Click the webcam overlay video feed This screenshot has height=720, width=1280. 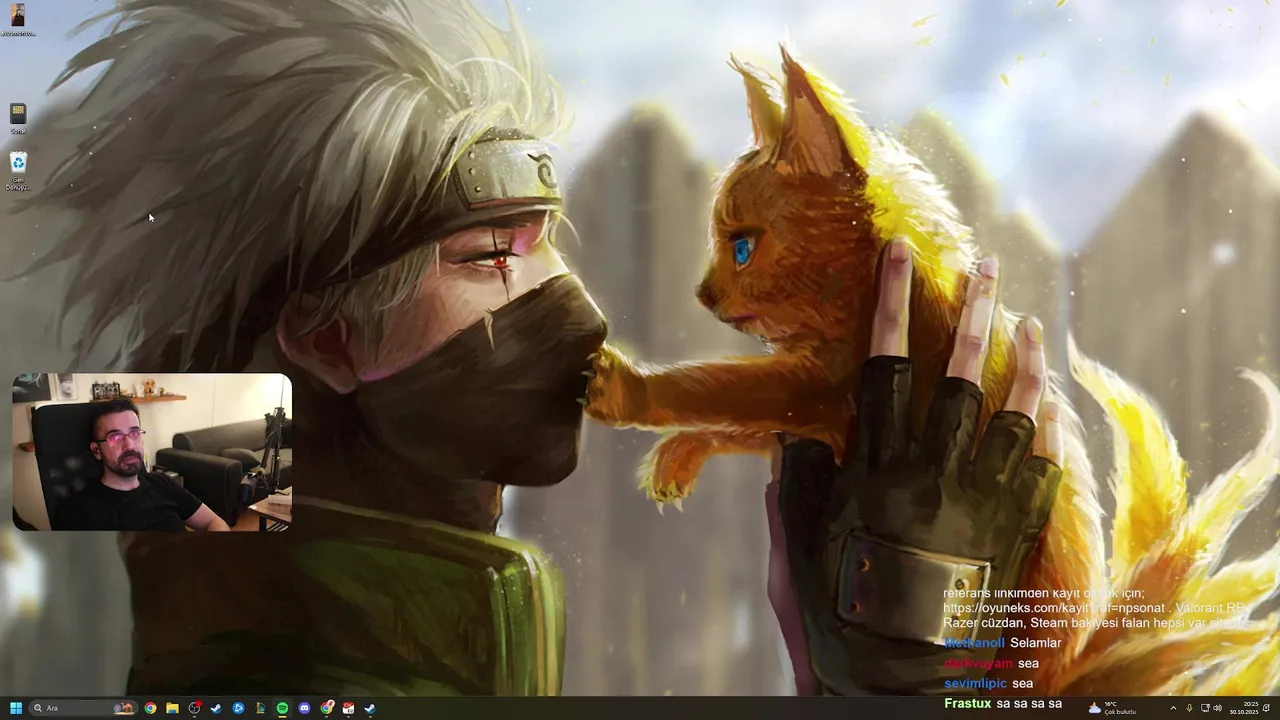point(152,452)
